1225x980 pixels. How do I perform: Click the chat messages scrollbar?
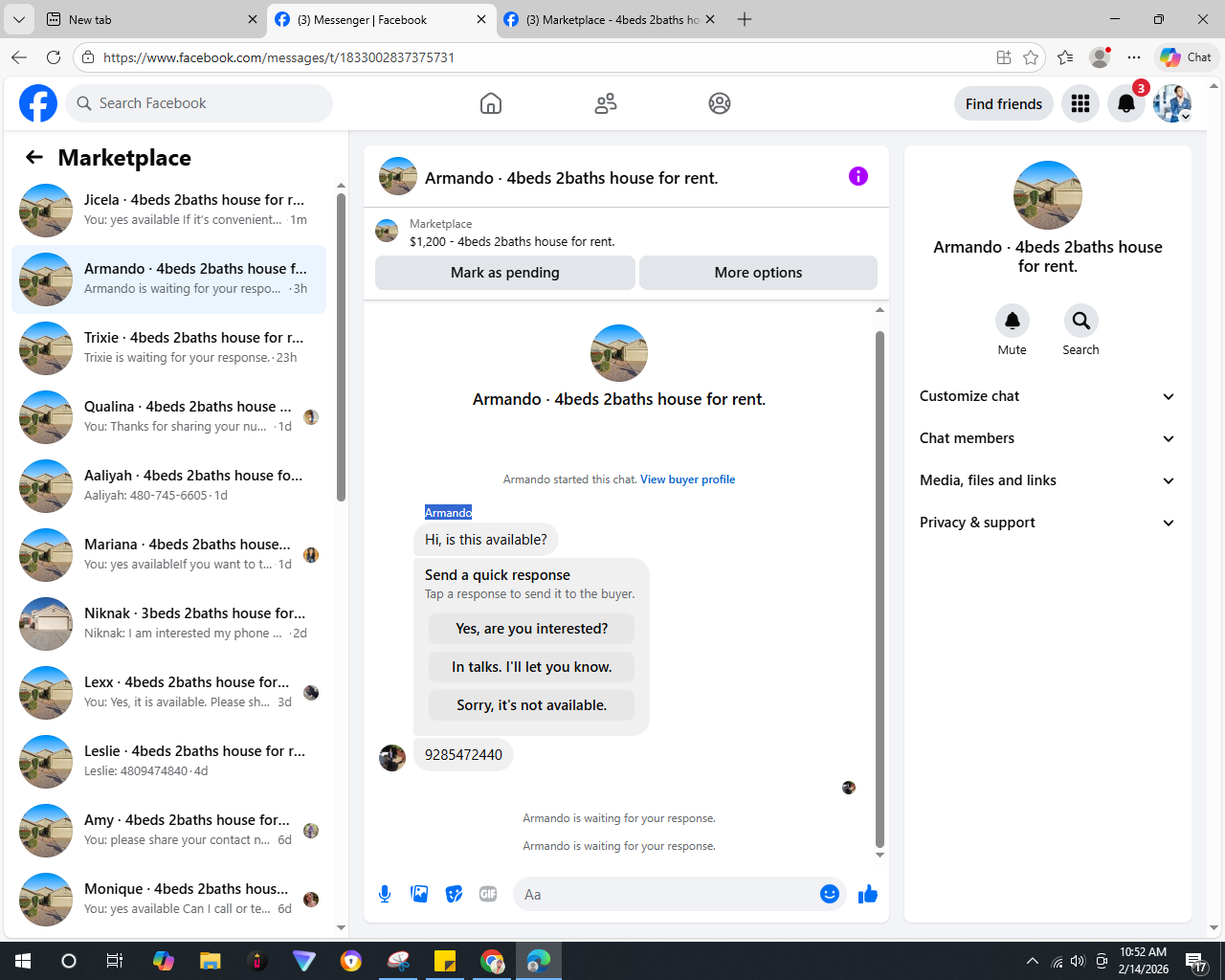(x=880, y=589)
